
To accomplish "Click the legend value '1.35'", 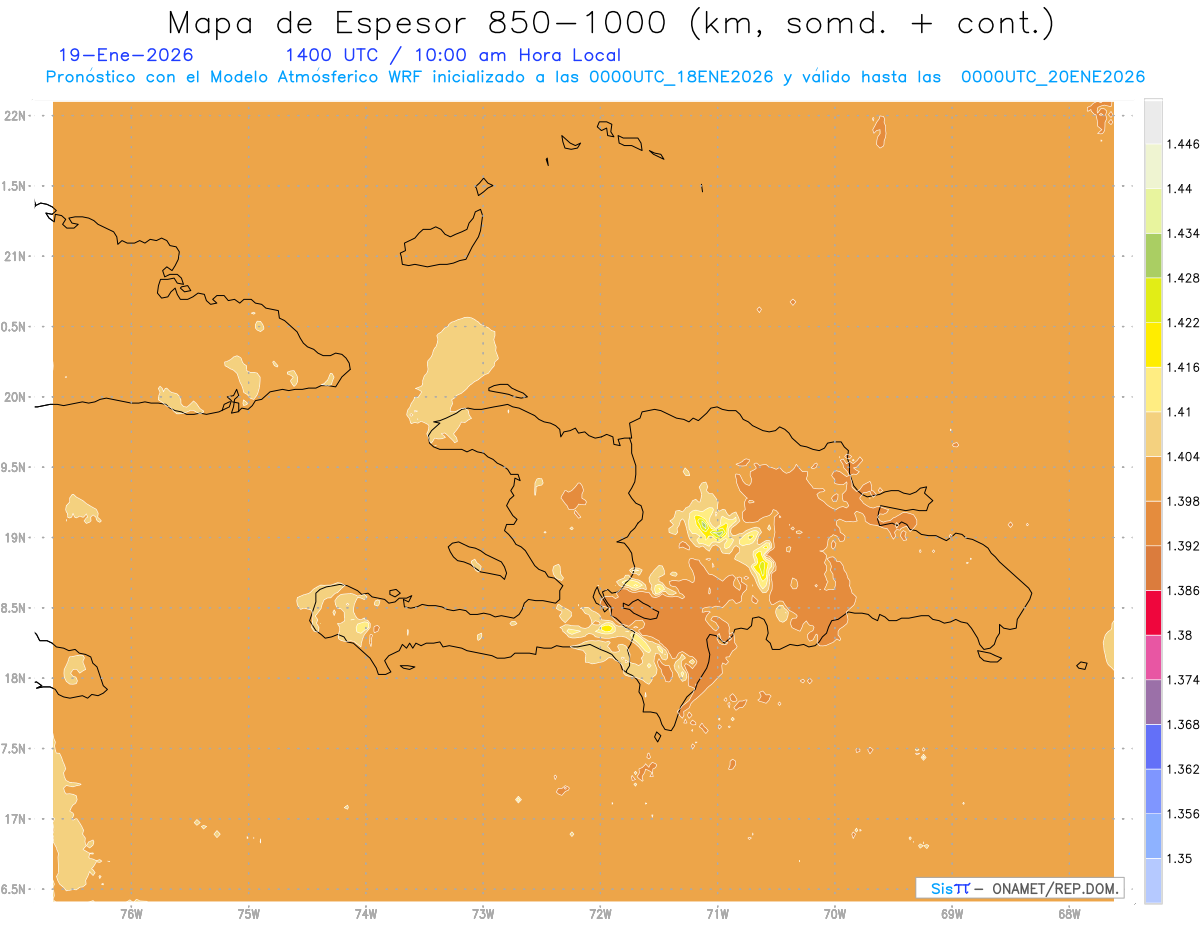I will tap(1181, 858).
